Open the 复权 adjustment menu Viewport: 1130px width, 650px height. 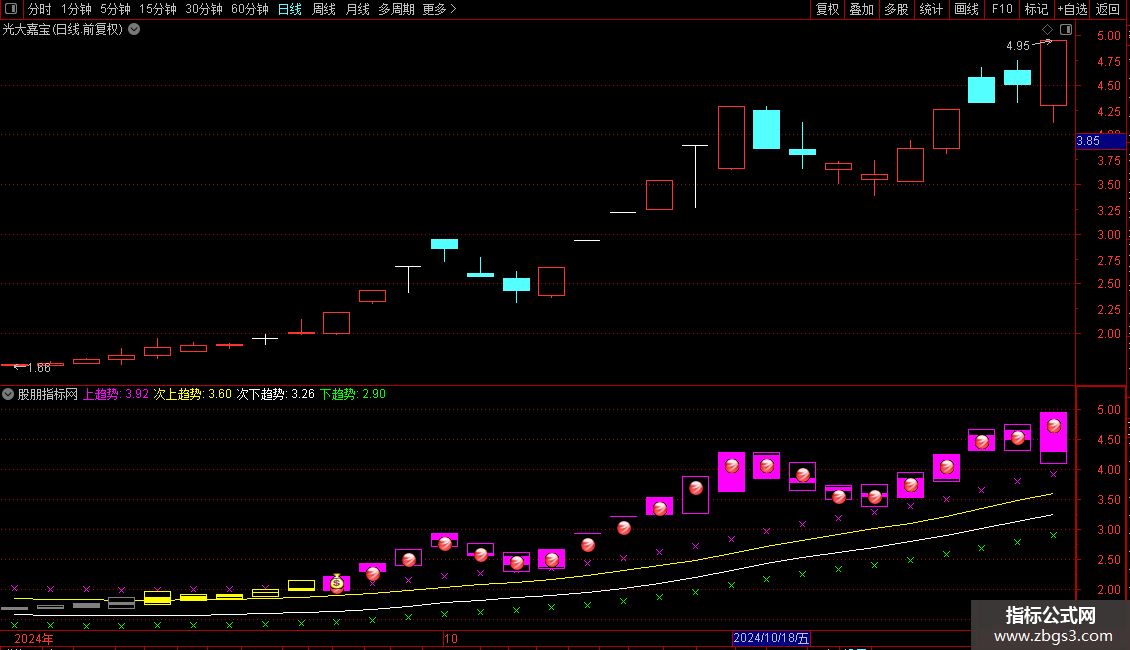pyautogui.click(x=827, y=9)
